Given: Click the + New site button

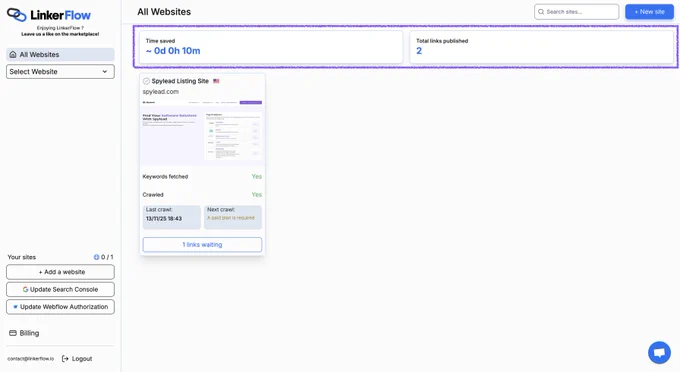Looking at the screenshot, I should 649,12.
